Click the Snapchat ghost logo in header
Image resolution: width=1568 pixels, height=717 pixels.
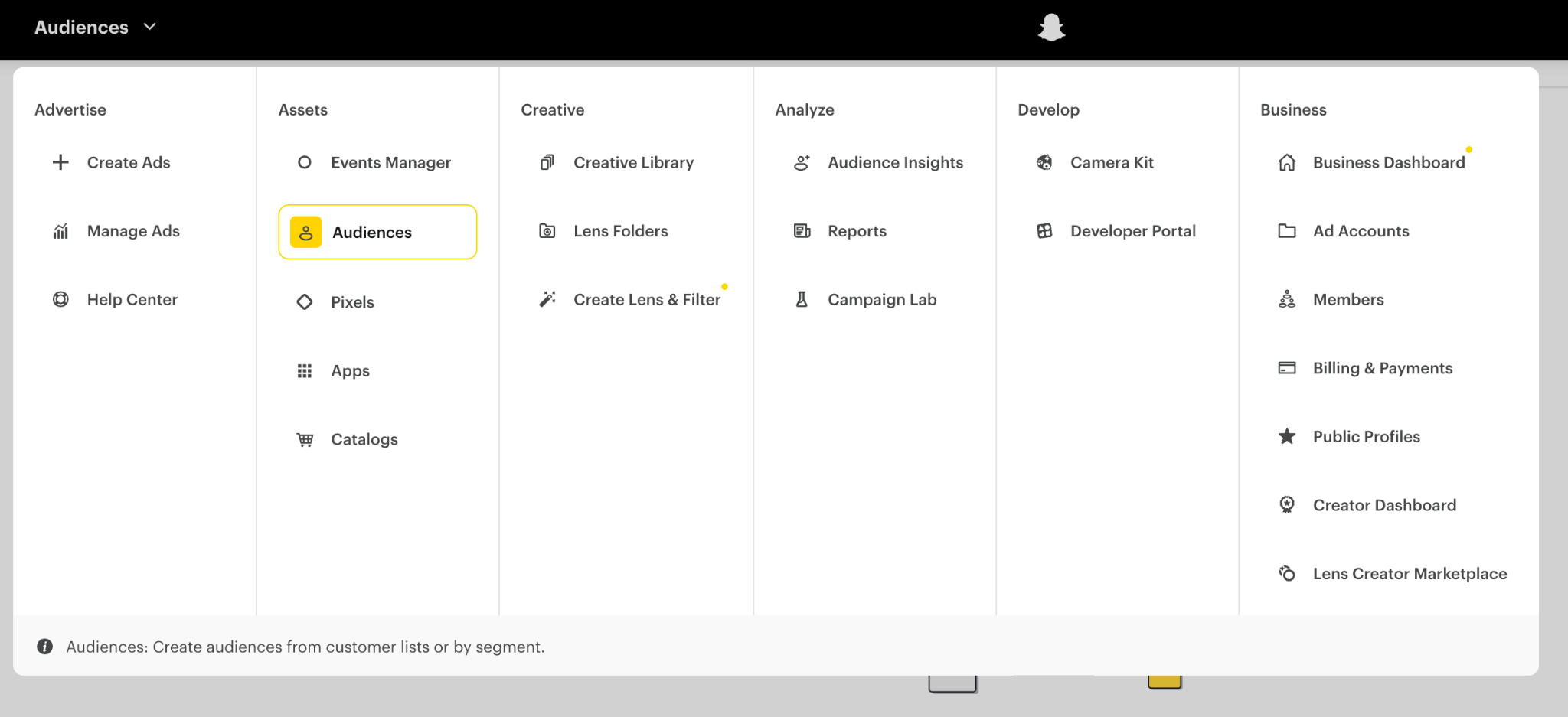pyautogui.click(x=1051, y=28)
